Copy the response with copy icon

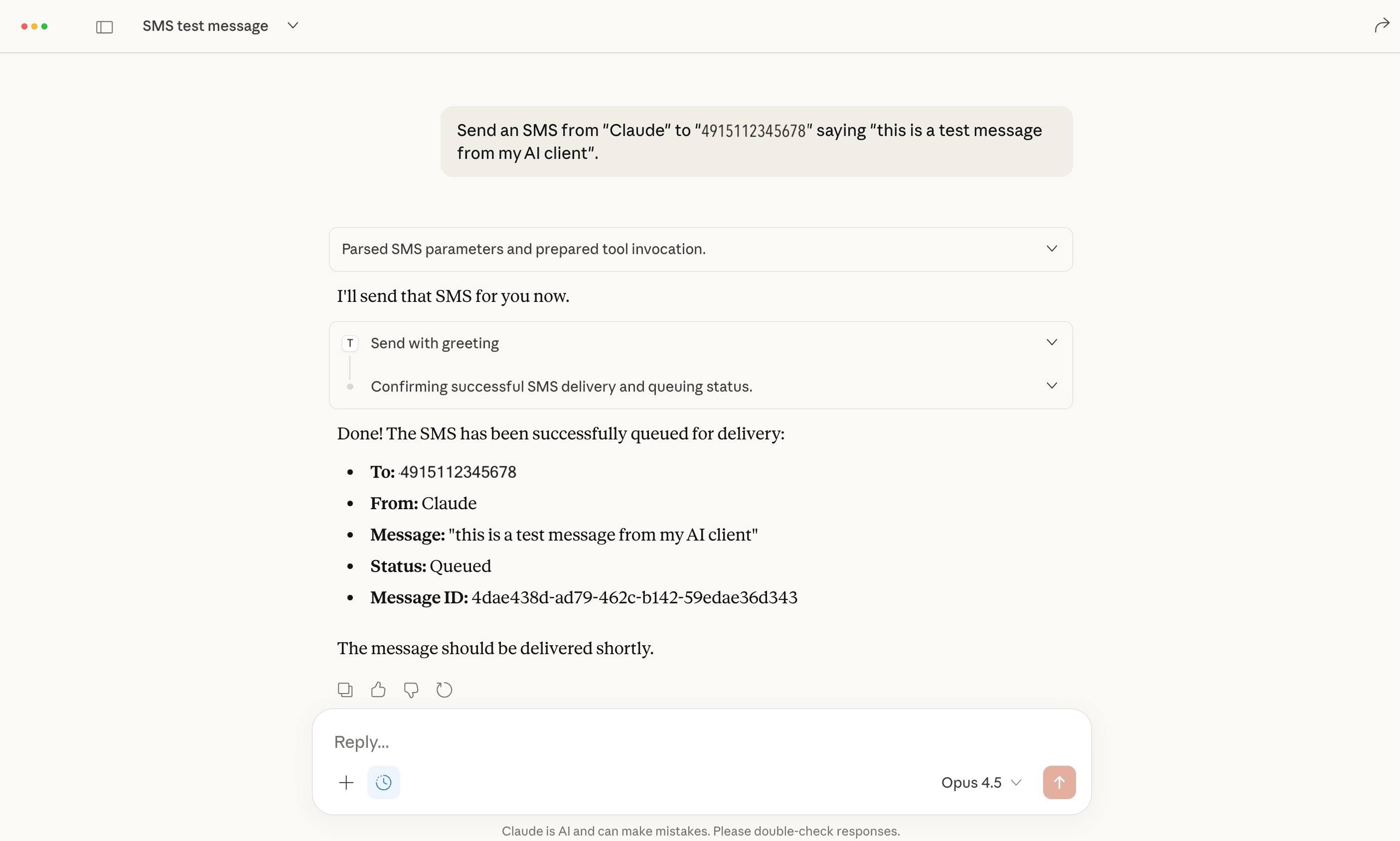point(344,690)
